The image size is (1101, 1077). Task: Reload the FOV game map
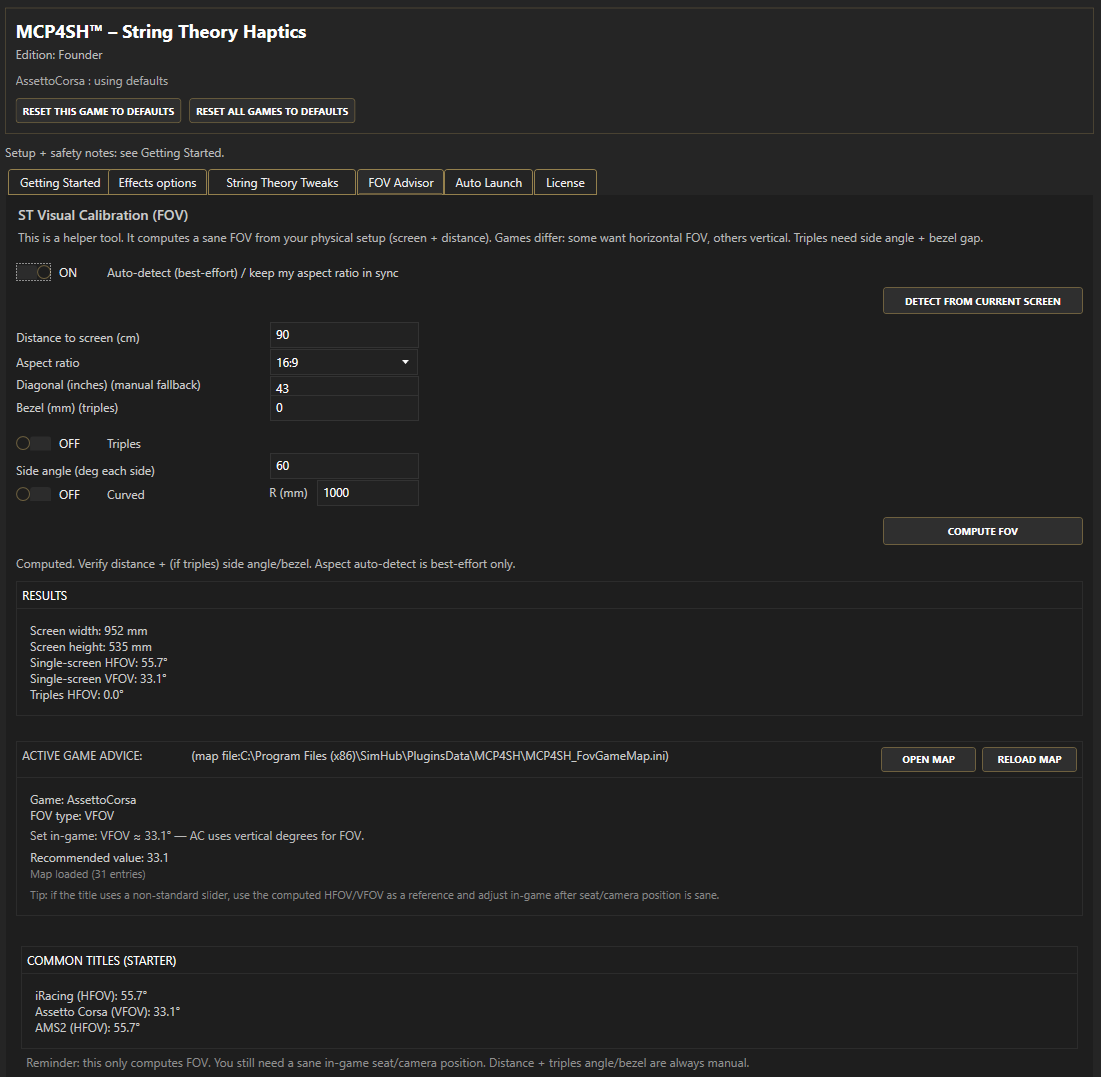tap(1029, 759)
